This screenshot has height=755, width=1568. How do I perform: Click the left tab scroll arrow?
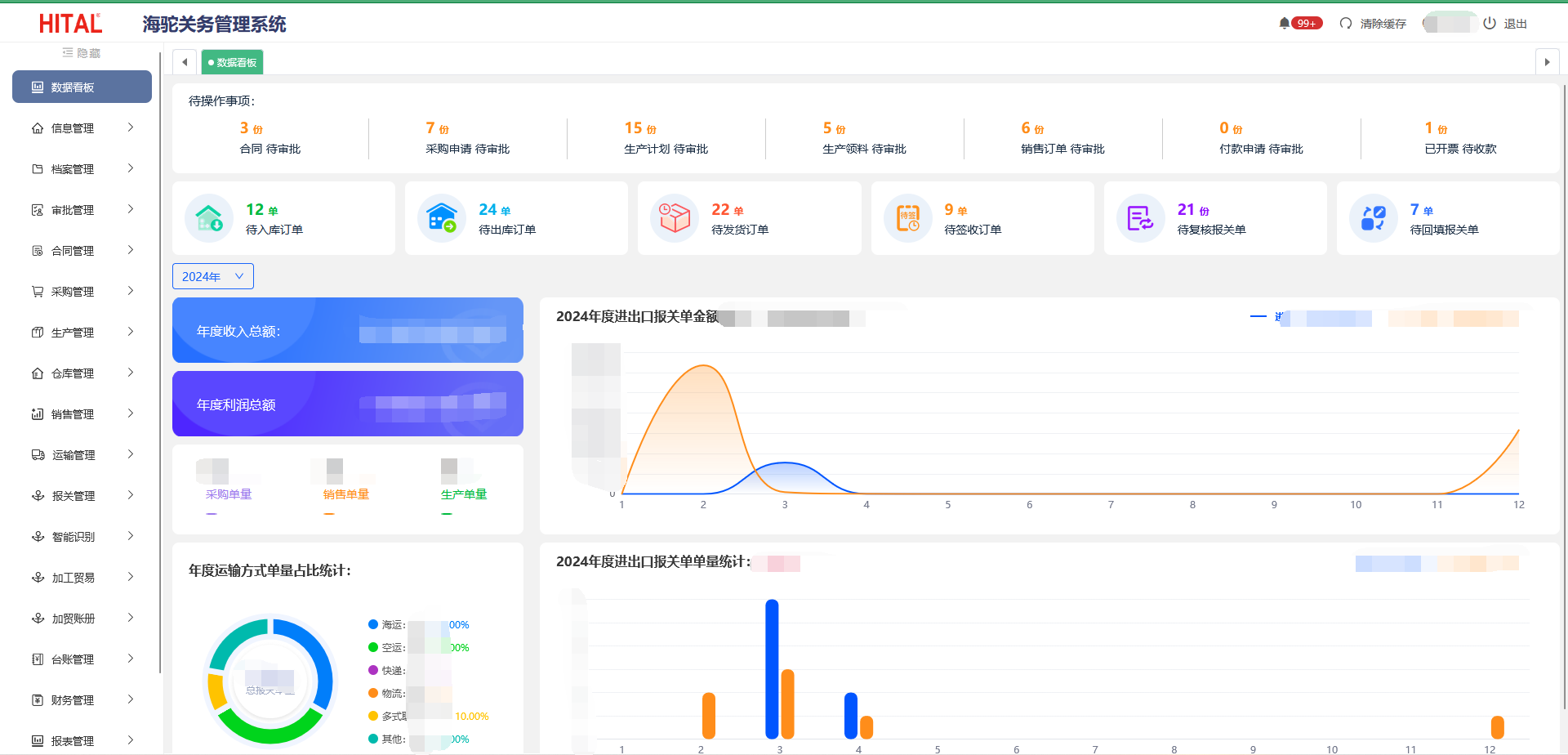pos(185,62)
